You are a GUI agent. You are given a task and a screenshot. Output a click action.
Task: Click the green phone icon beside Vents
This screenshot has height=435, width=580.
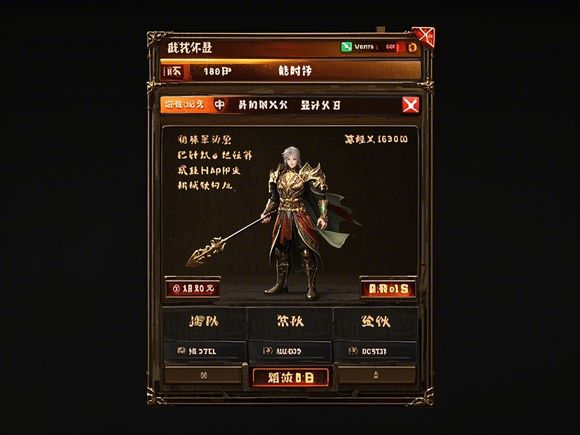click(346, 47)
